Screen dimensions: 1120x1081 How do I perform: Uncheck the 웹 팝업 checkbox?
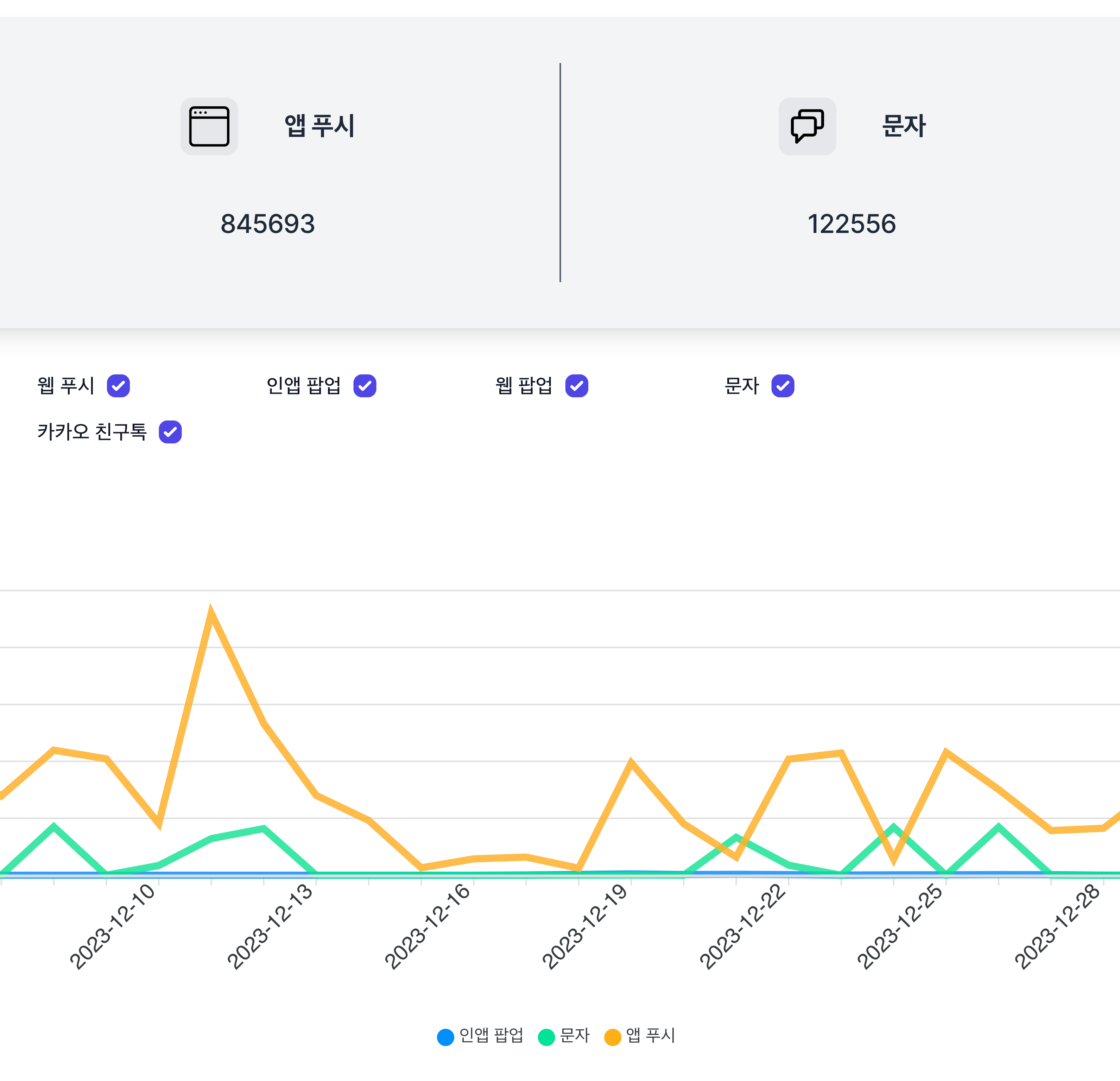(x=577, y=386)
